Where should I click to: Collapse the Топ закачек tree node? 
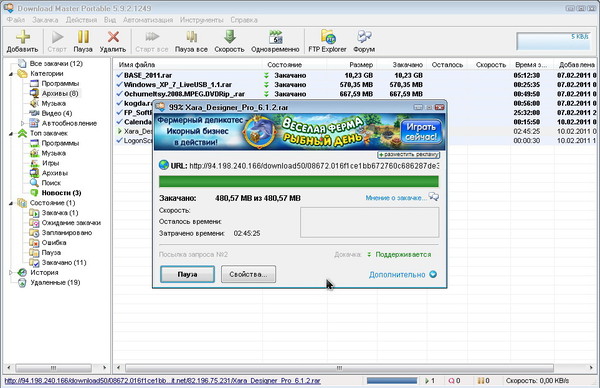click(x=11, y=134)
